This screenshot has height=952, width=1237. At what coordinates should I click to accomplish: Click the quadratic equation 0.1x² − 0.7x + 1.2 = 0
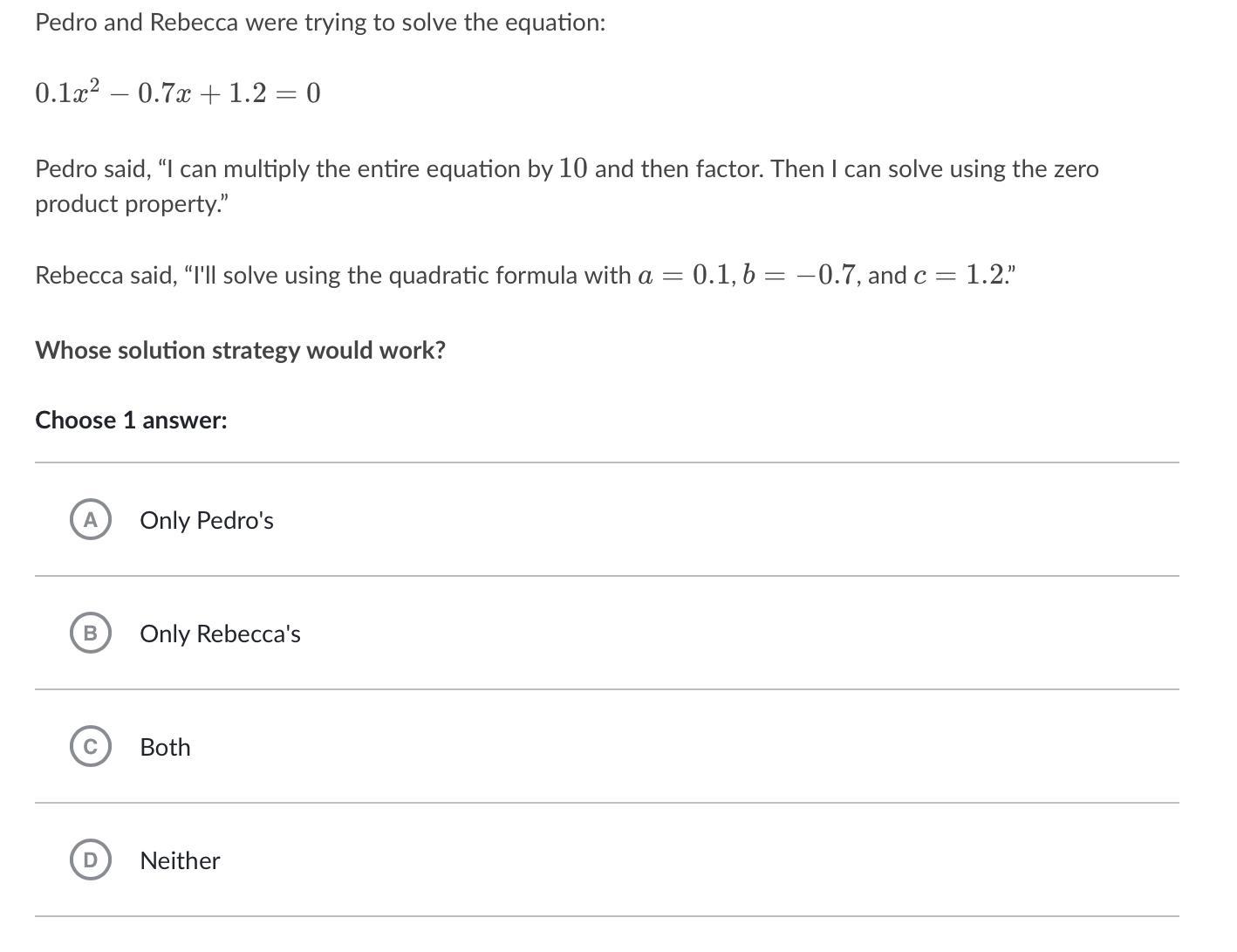tap(178, 92)
